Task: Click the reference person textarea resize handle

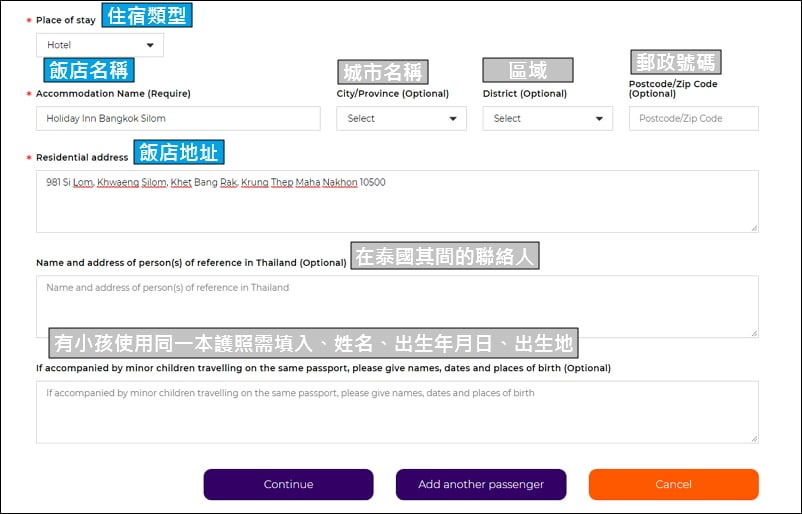Action: (x=754, y=333)
